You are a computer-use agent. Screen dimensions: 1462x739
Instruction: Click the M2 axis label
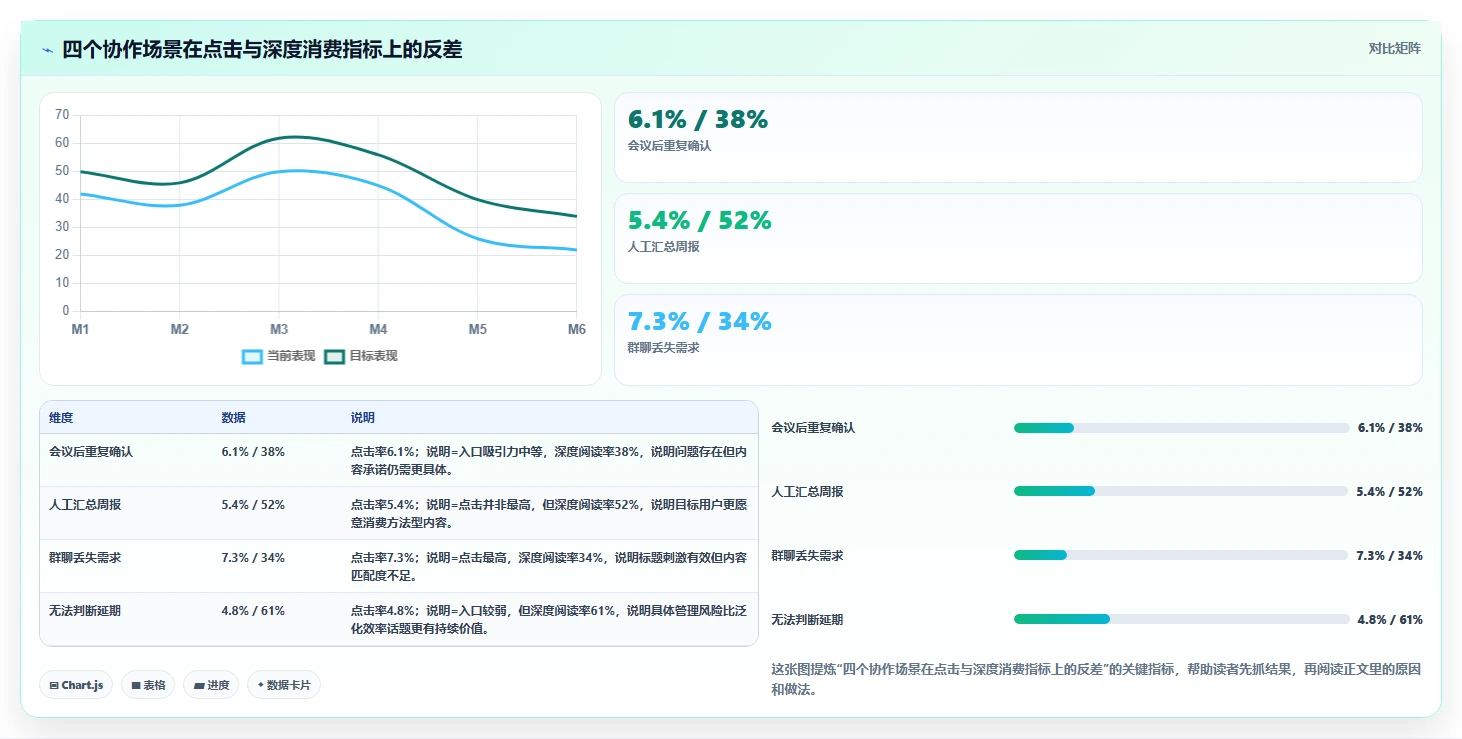point(180,329)
